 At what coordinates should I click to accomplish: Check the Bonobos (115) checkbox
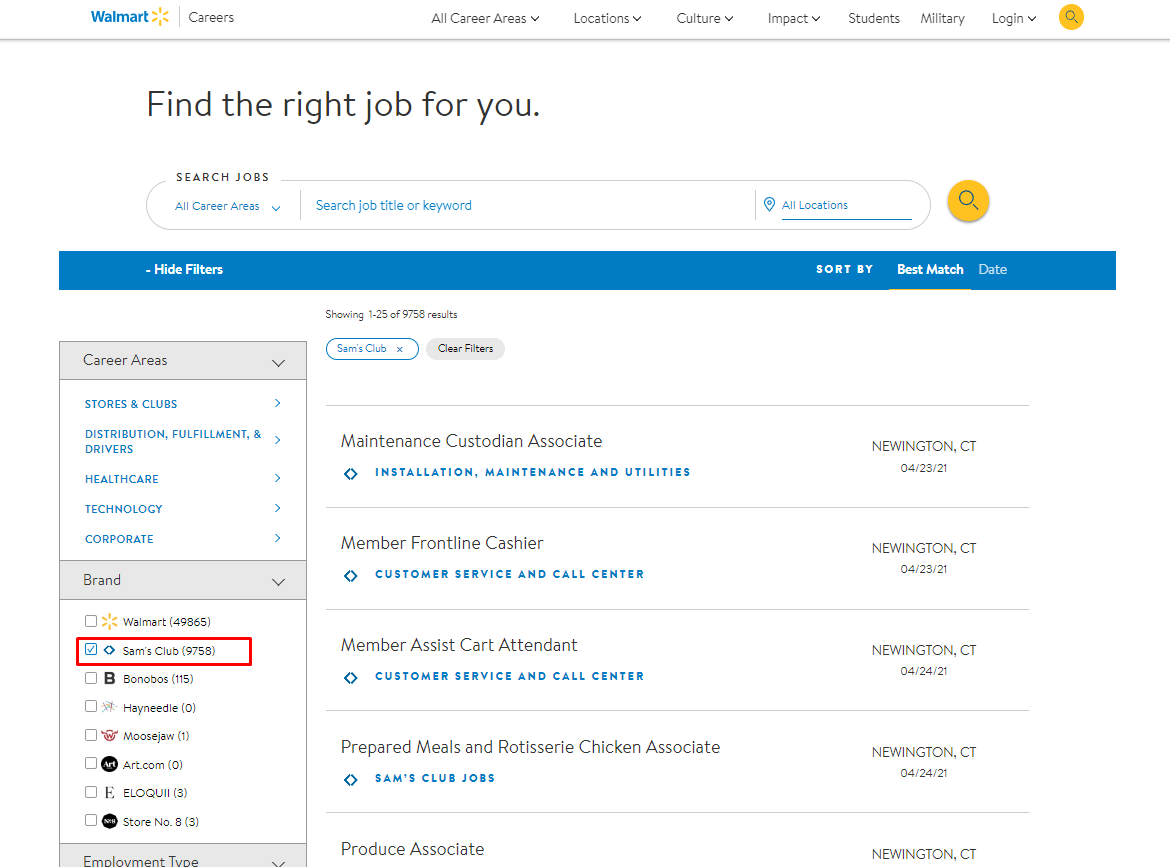tap(91, 677)
